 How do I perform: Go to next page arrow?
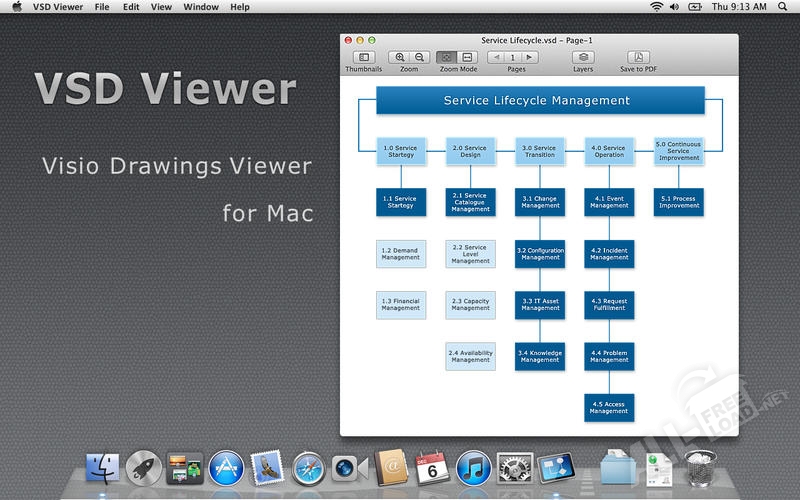point(530,58)
